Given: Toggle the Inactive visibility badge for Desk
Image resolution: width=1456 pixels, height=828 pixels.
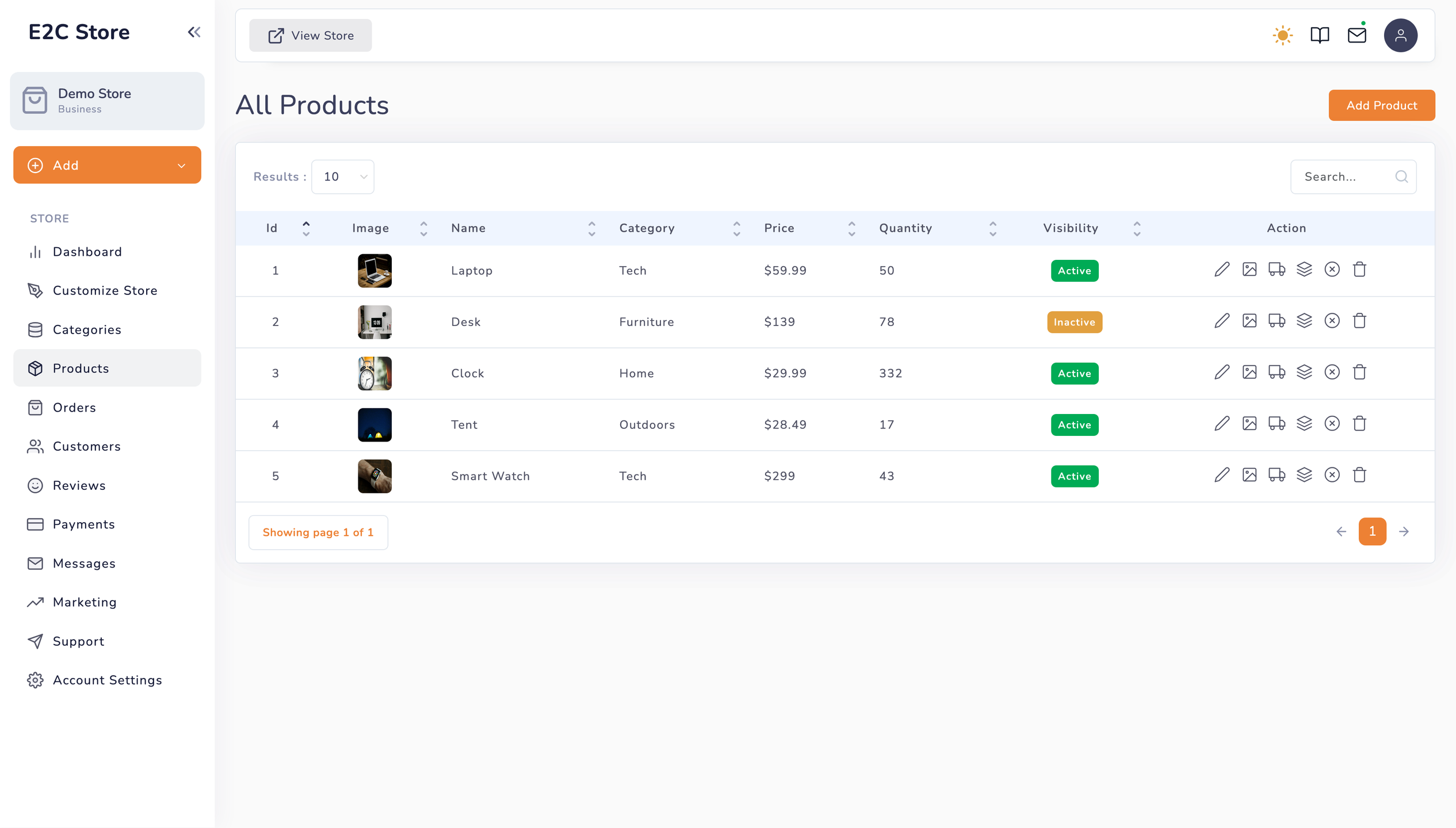Looking at the screenshot, I should click(x=1074, y=322).
